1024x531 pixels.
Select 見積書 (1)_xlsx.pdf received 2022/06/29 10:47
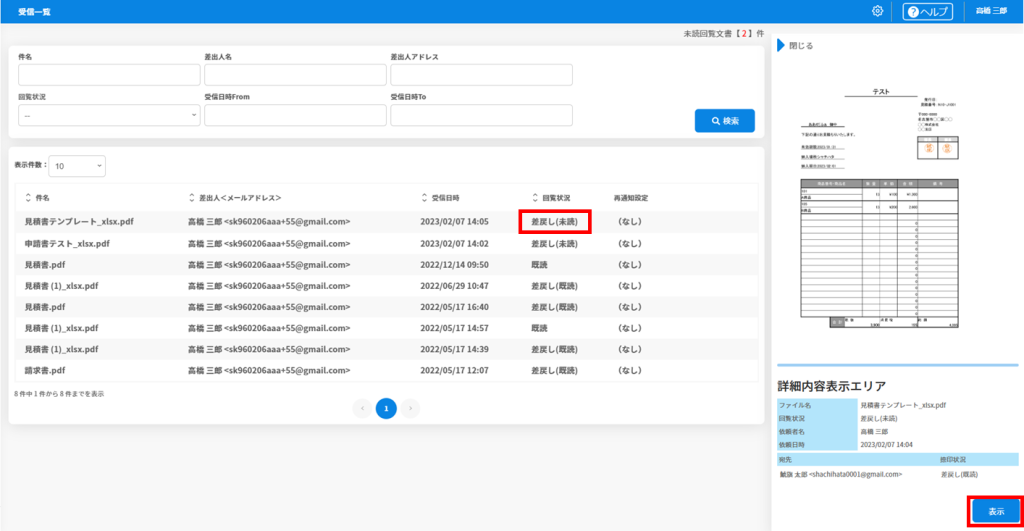[x=387, y=286]
